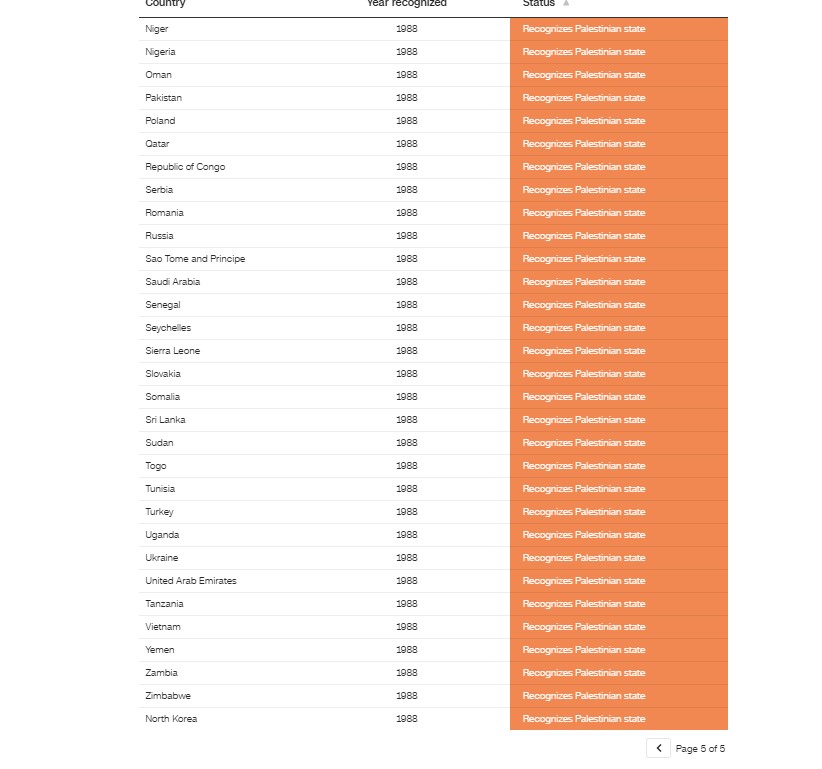Click United Arab Emirates country cell
This screenshot has height=769, width=822.
tap(191, 581)
